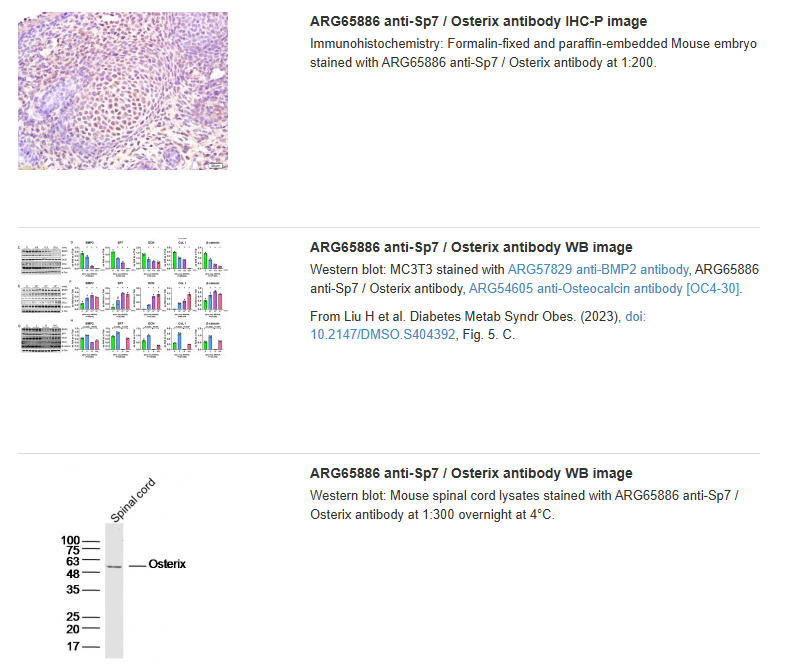Image resolution: width=802 pixels, height=670 pixels.
Task: Open the ARG57829 anti-BMP2 antibody link
Action: tap(598, 270)
